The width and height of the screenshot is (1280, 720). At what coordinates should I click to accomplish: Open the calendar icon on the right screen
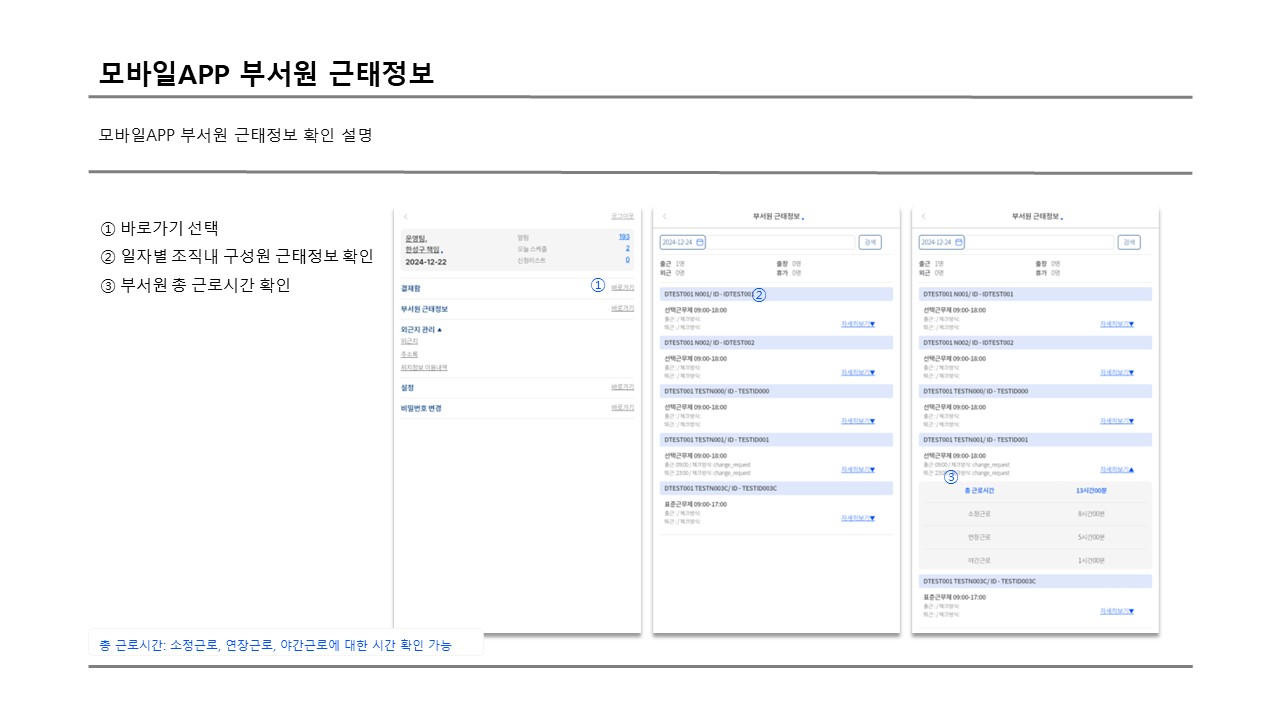click(x=960, y=242)
